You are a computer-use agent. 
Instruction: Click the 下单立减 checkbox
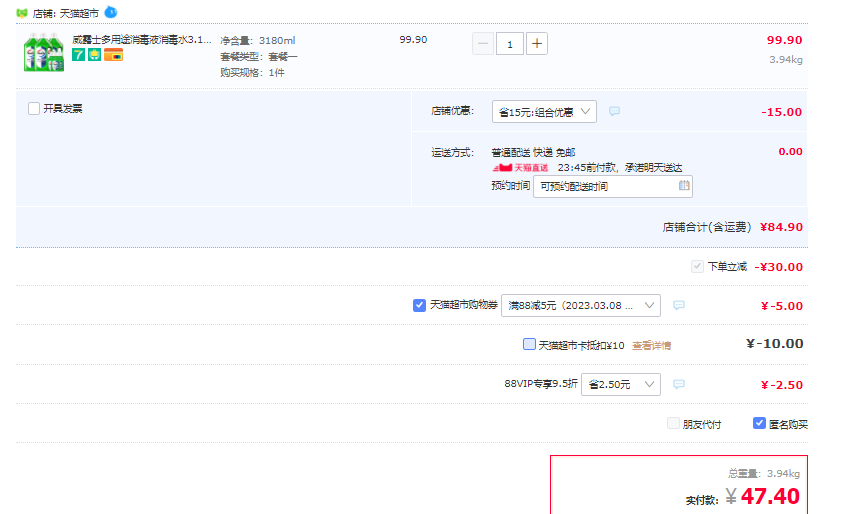click(697, 266)
